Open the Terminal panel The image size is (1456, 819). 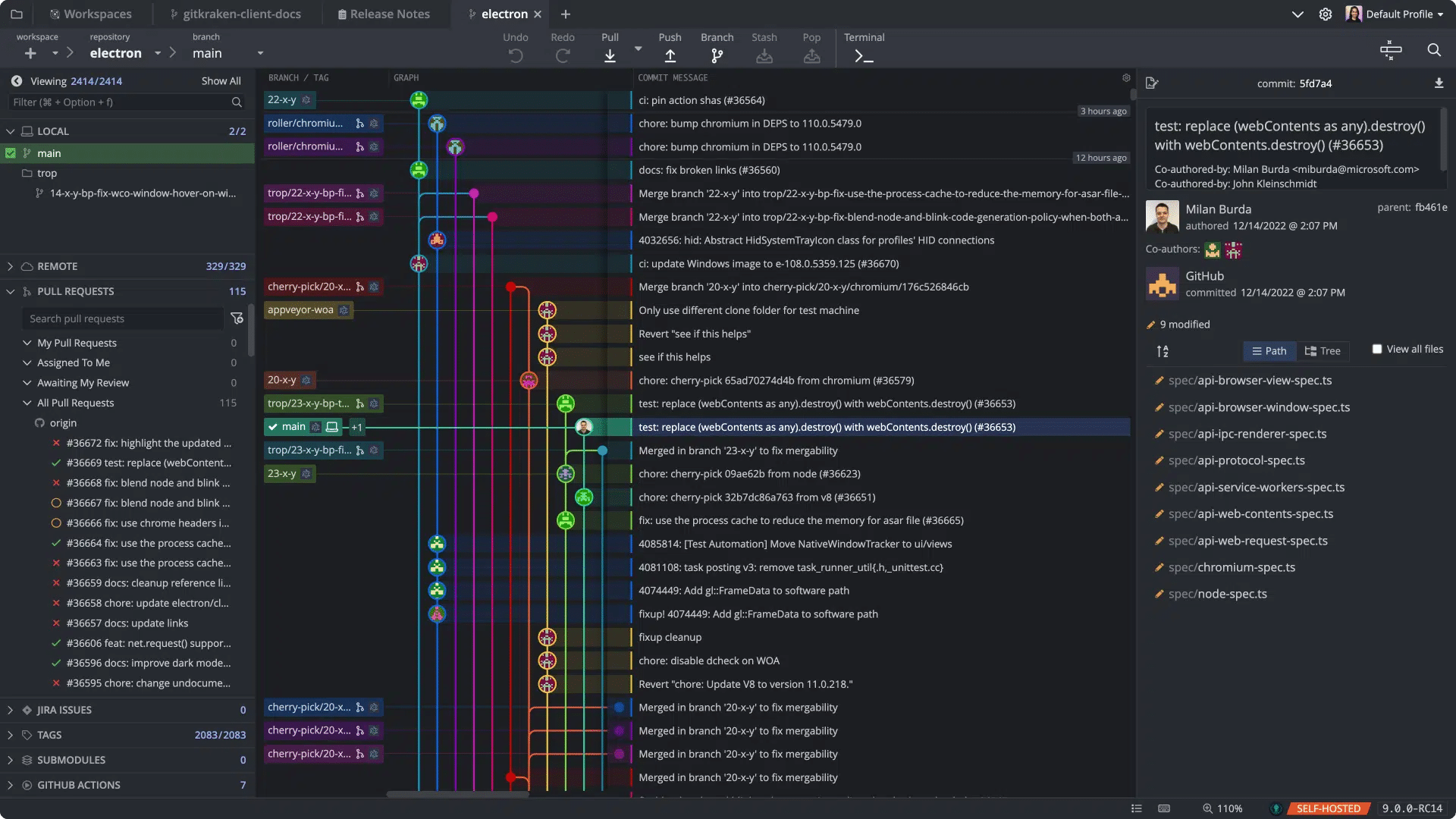click(x=863, y=55)
